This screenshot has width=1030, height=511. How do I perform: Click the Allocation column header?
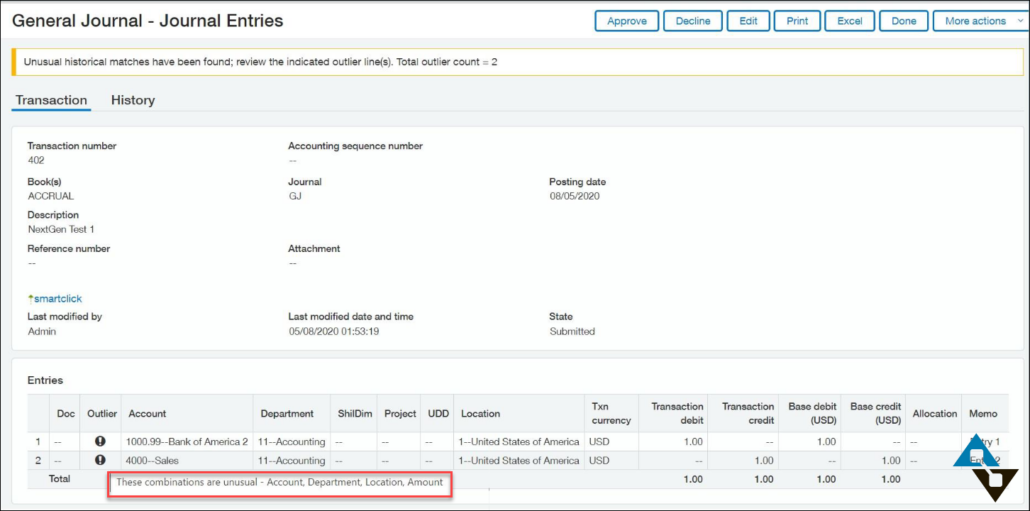(935, 413)
